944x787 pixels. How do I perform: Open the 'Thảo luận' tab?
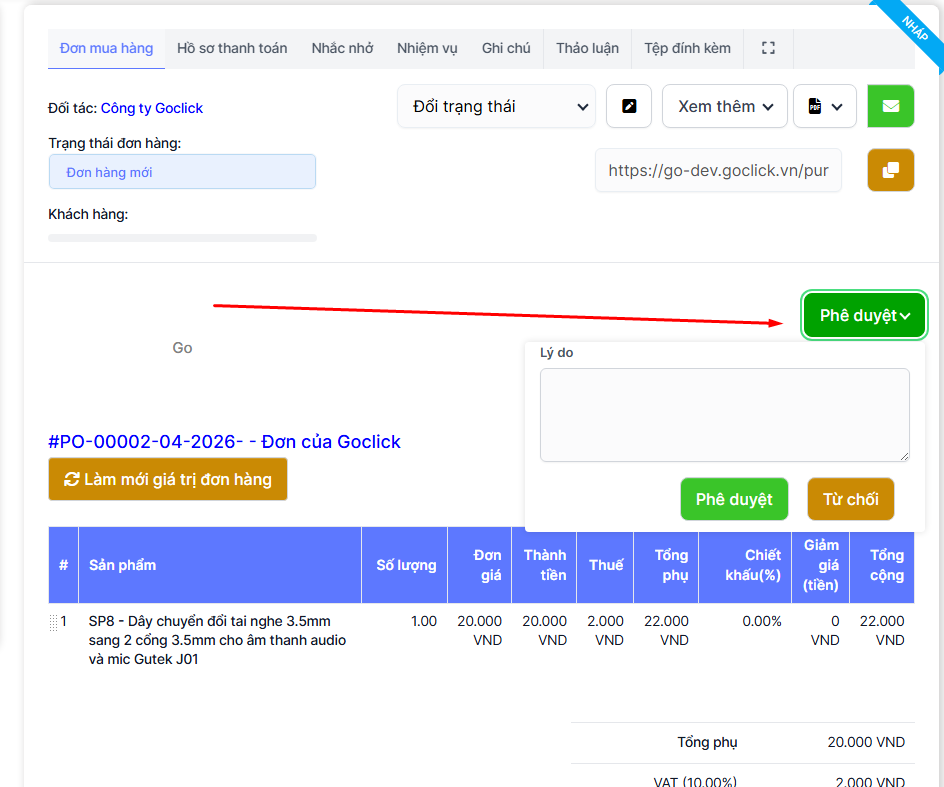(x=587, y=48)
